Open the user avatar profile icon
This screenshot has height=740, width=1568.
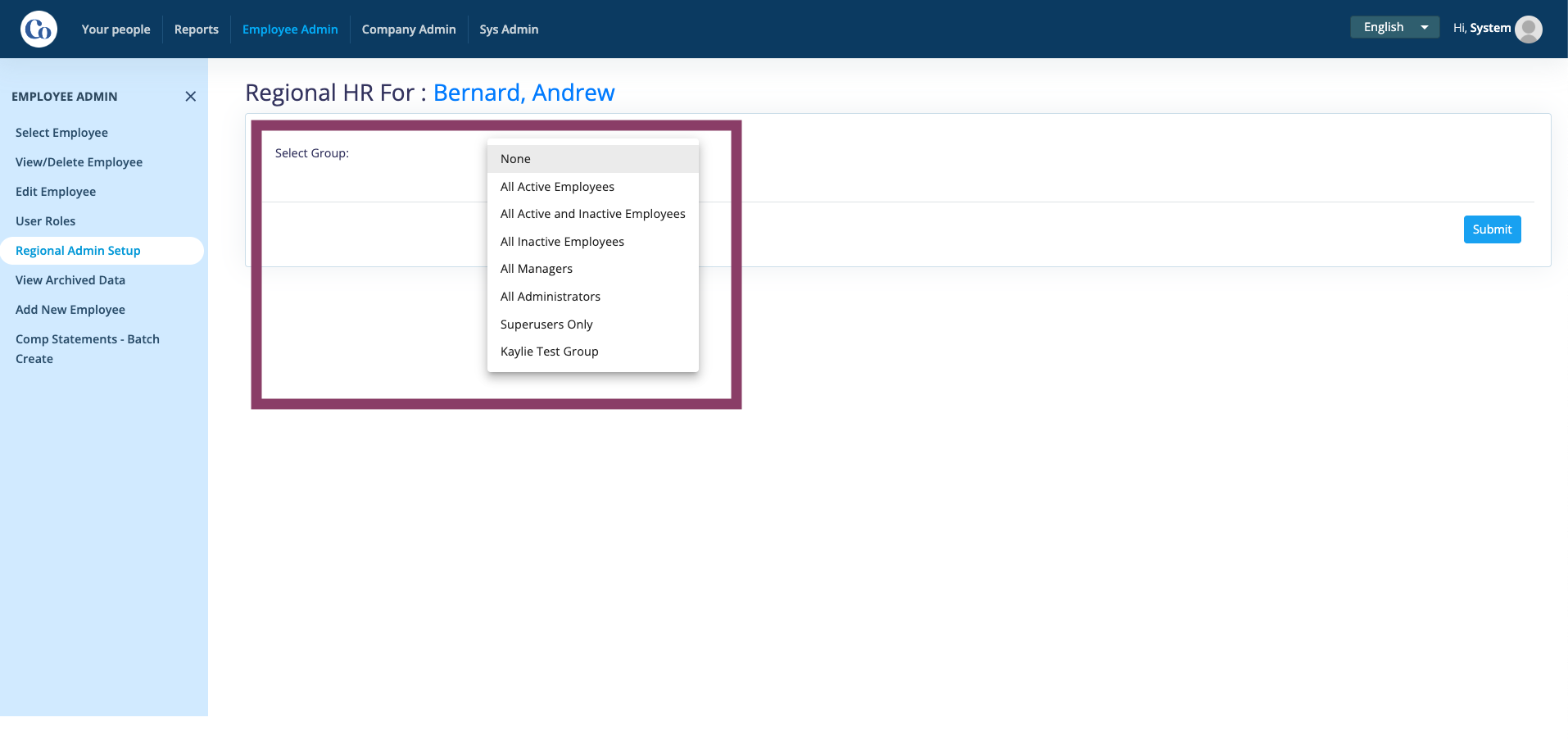(1529, 29)
